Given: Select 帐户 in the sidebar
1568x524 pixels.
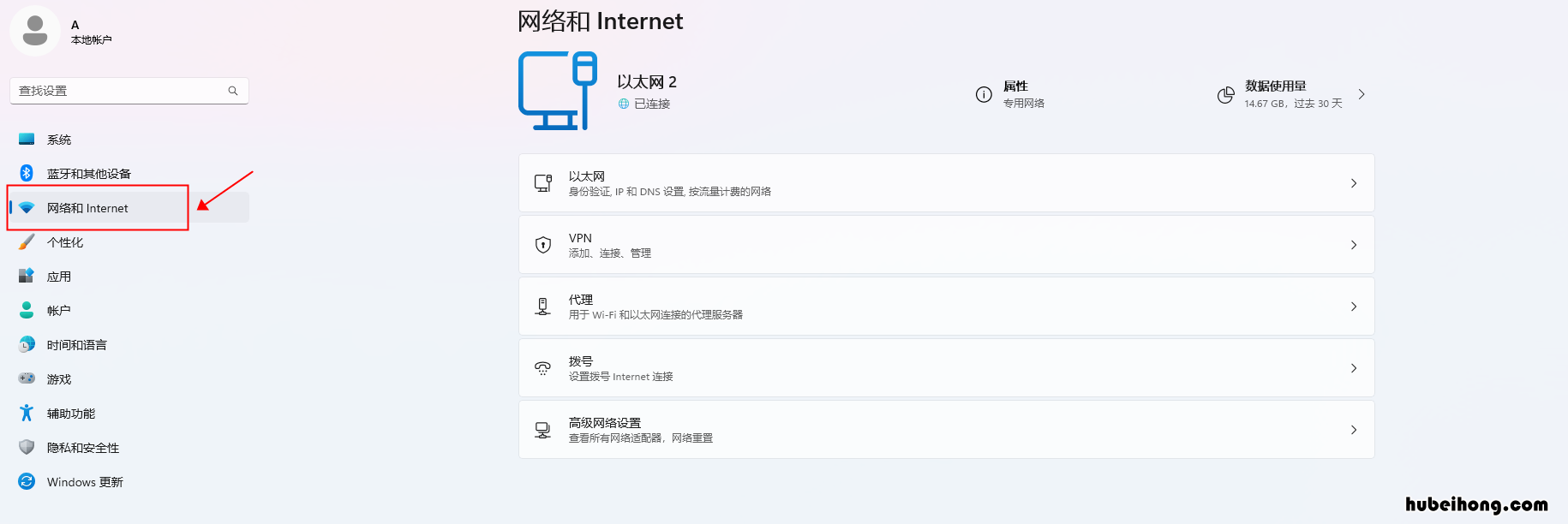Looking at the screenshot, I should tap(129, 311).
